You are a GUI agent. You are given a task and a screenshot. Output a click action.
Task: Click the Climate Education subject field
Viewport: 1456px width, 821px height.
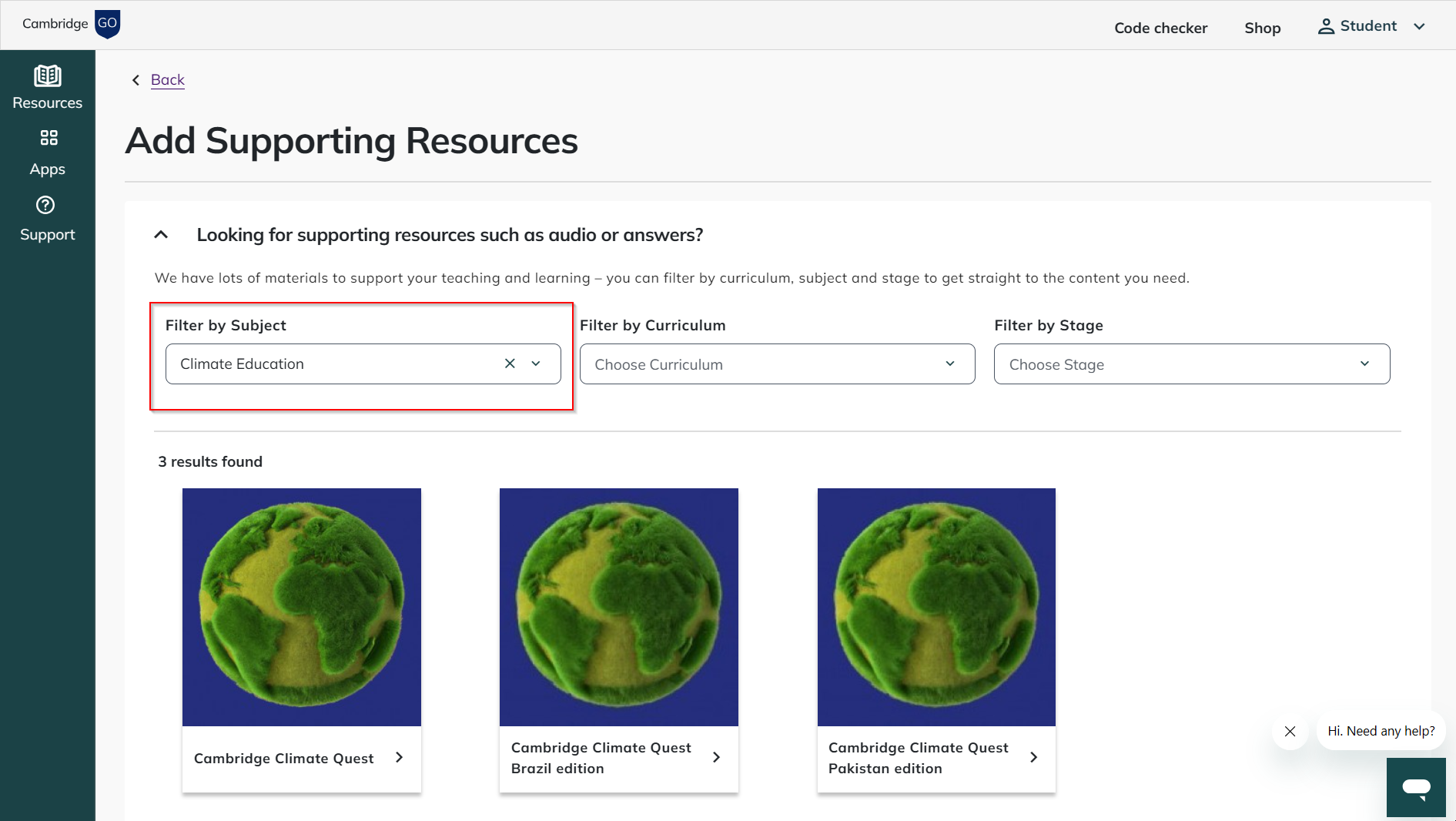363,364
